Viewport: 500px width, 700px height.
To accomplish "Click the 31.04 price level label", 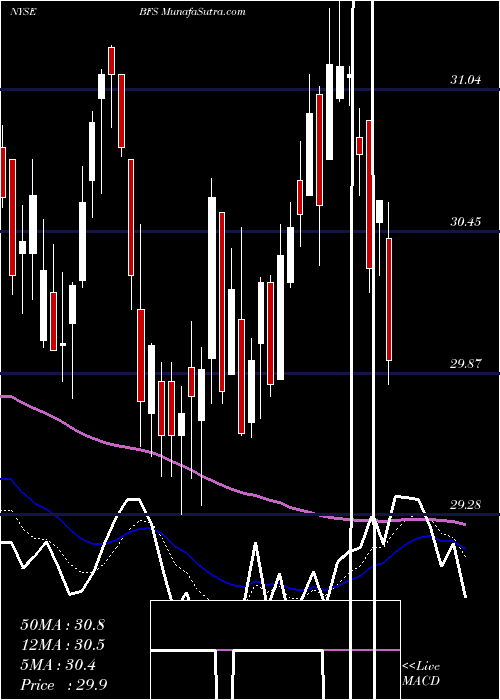I will [466, 80].
